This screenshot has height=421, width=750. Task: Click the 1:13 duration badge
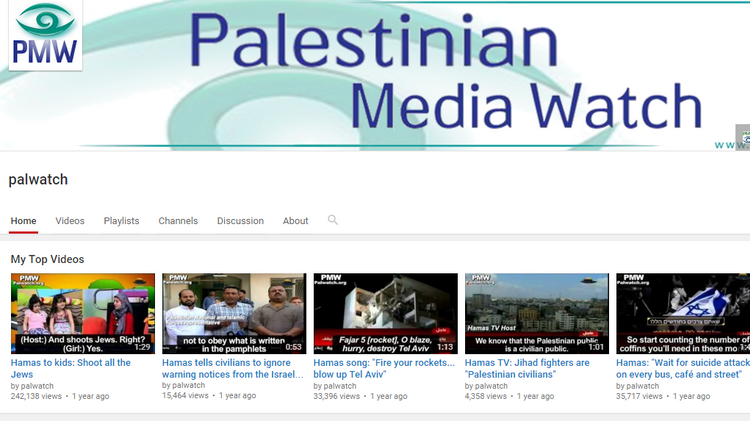tap(445, 347)
